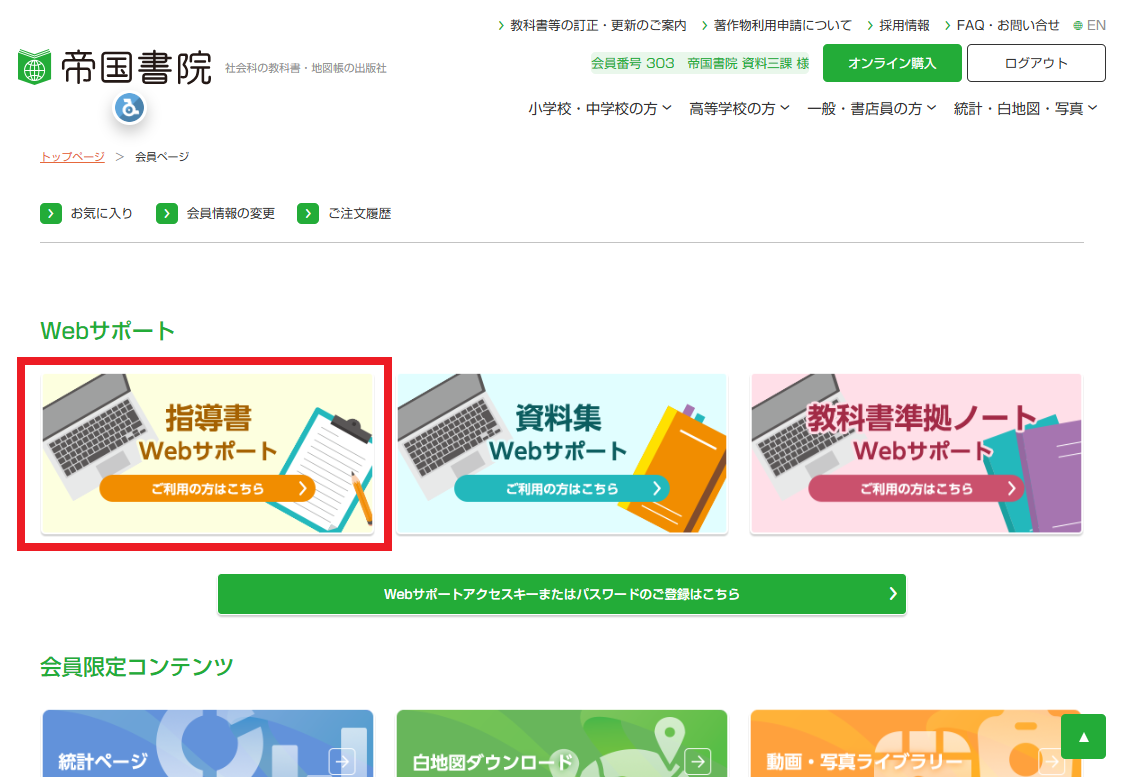Click the green arrow icon beside お気に入り
The width and height of the screenshot is (1124, 777).
[x=51, y=213]
